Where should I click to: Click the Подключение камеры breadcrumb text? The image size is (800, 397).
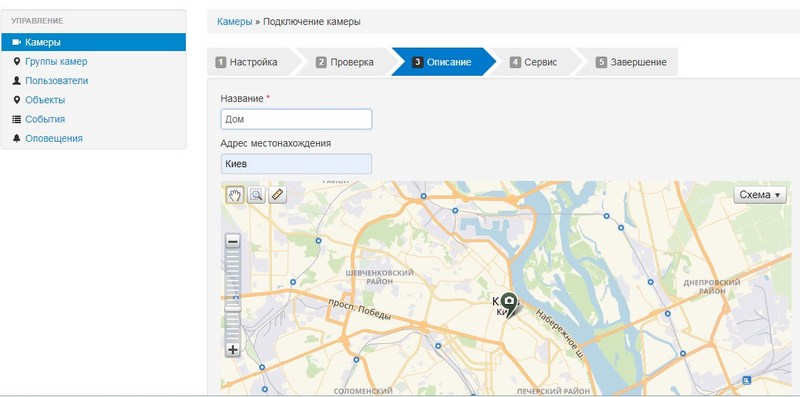point(312,22)
